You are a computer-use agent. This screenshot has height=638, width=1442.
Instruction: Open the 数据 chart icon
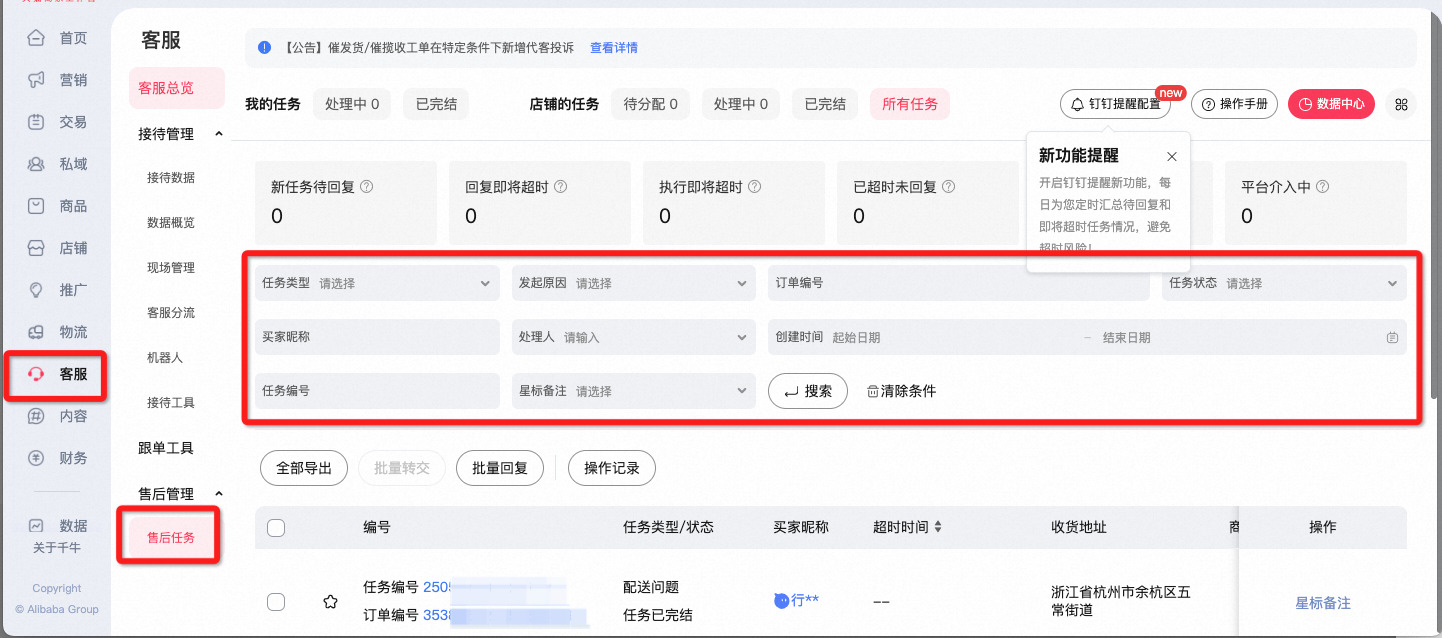click(36, 525)
